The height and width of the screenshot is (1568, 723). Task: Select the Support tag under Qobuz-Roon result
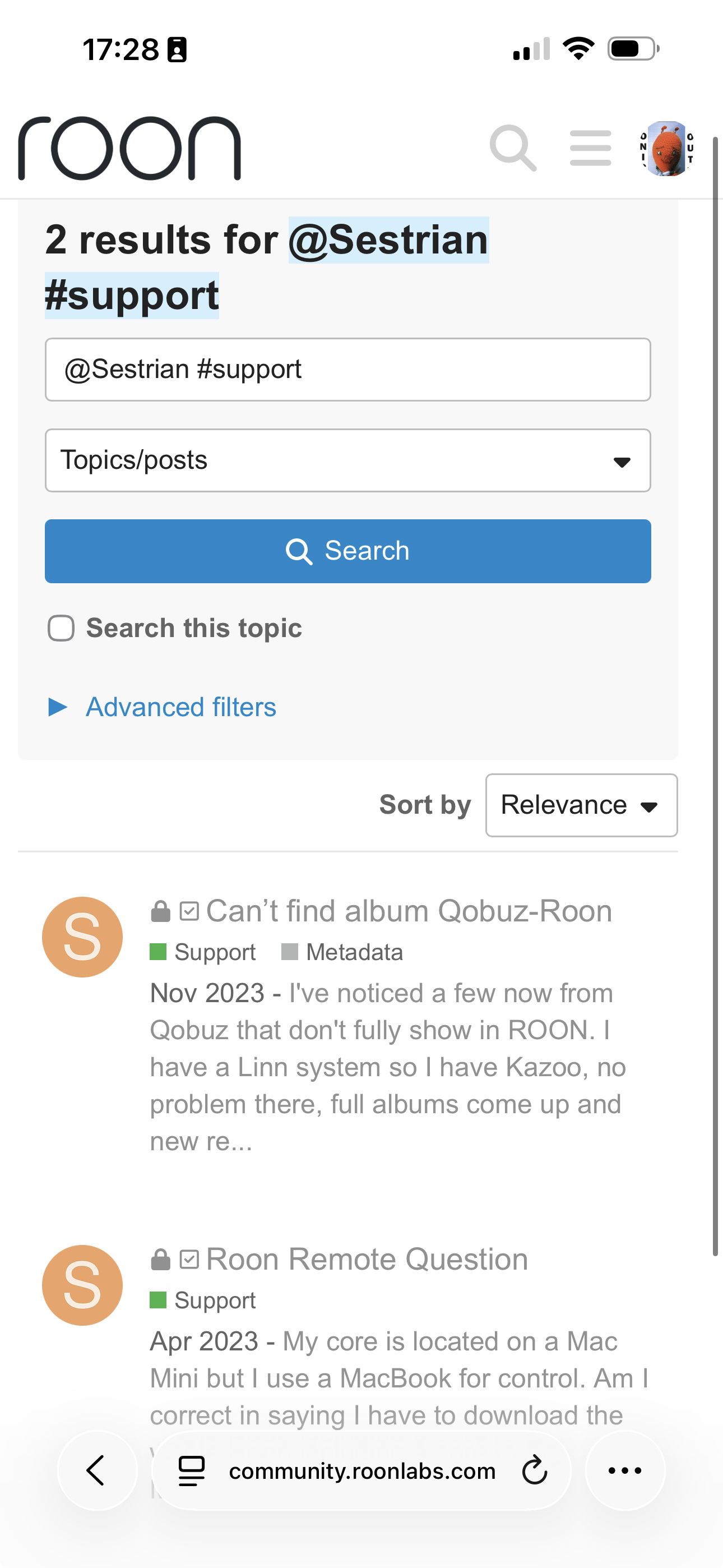[214, 952]
